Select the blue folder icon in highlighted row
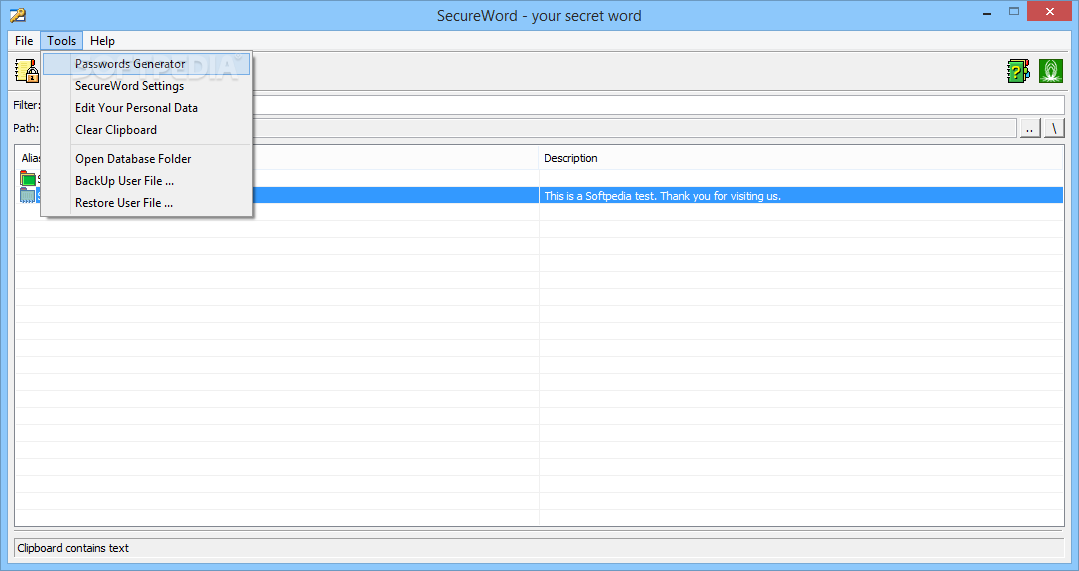The width and height of the screenshot is (1079, 571). point(28,195)
